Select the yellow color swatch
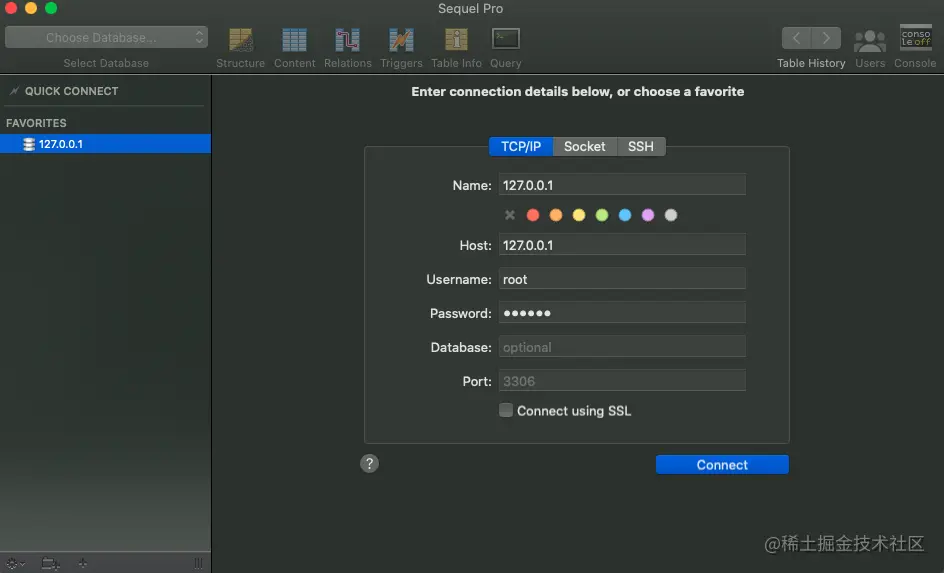This screenshot has height=573, width=944. tap(579, 215)
